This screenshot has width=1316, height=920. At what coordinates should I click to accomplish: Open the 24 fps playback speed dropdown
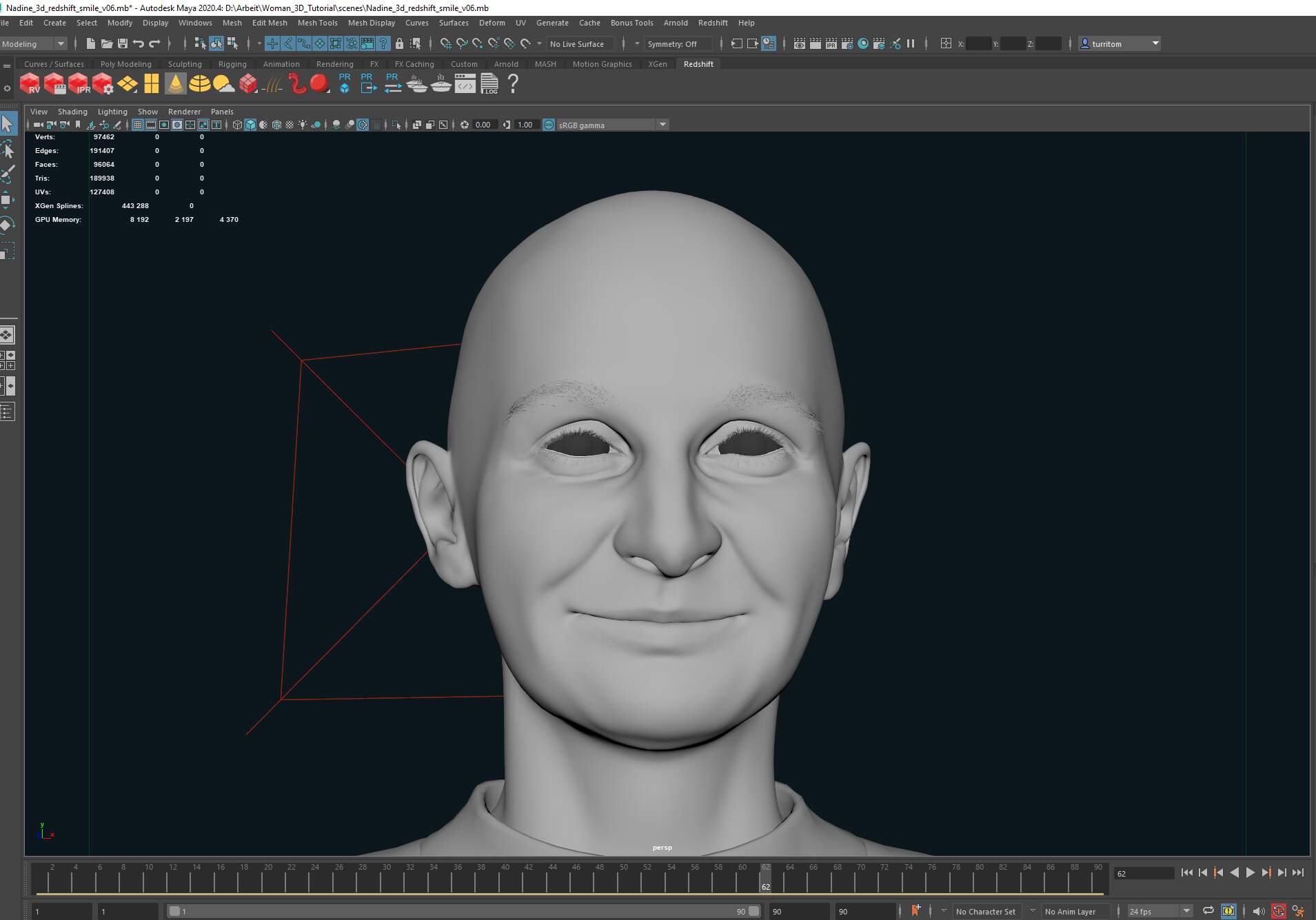tap(1186, 910)
